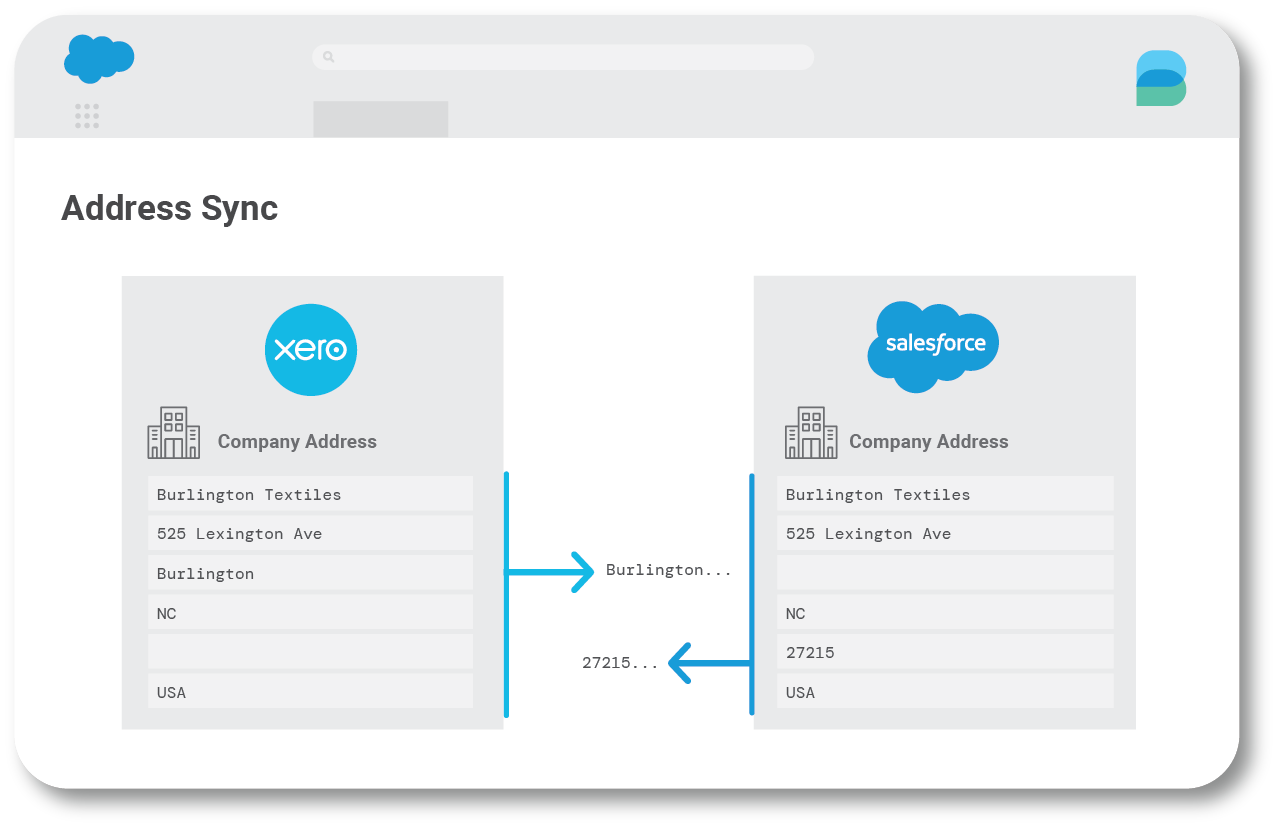Viewport: 1279px width, 828px height.
Task: Open the app launcher dots grid
Action: pos(87,116)
